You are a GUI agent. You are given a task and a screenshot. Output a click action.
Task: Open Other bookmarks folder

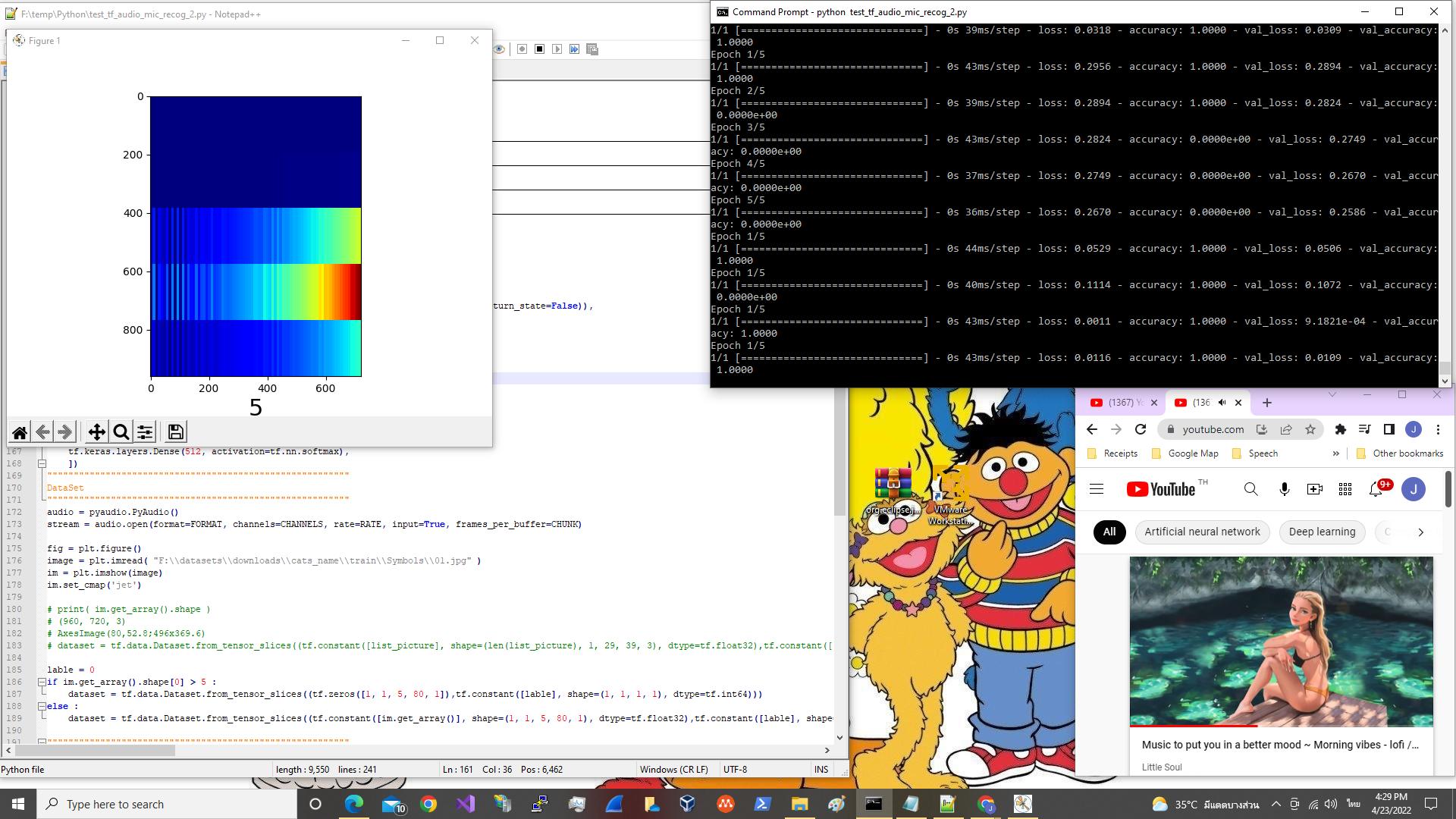[1400, 453]
